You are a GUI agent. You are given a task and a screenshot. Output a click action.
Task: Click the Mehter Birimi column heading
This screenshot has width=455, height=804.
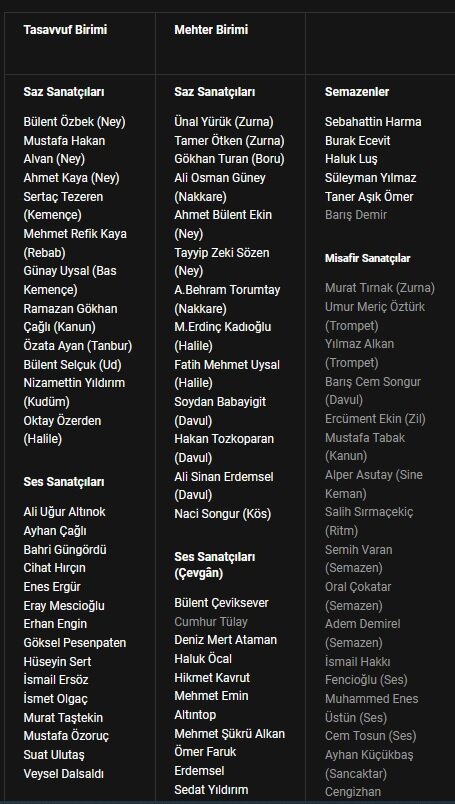coord(211,30)
